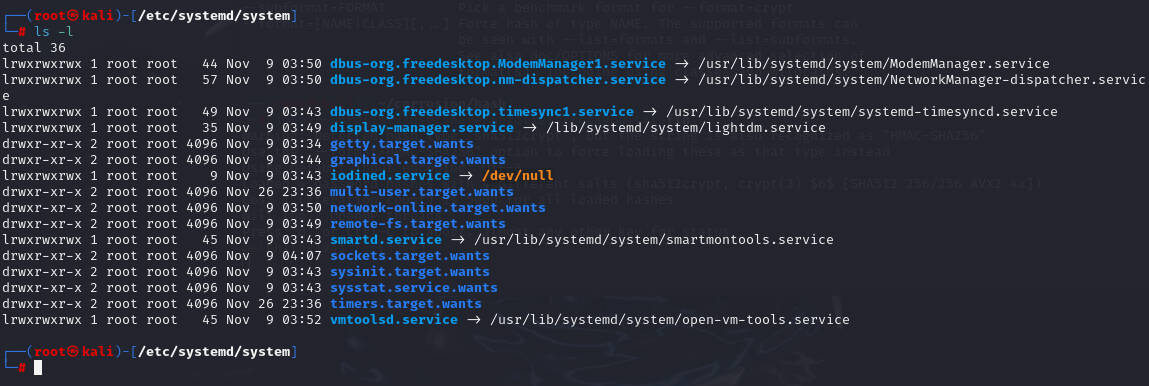The image size is (1149, 386).
Task: Click timers.target.wants directory entry
Action: point(406,304)
